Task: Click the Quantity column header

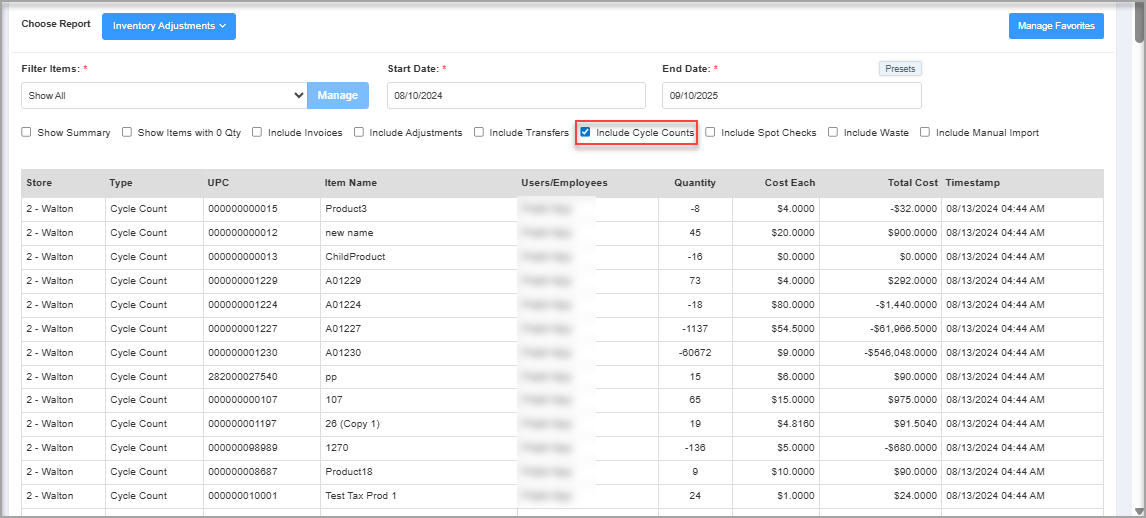Action: click(694, 183)
